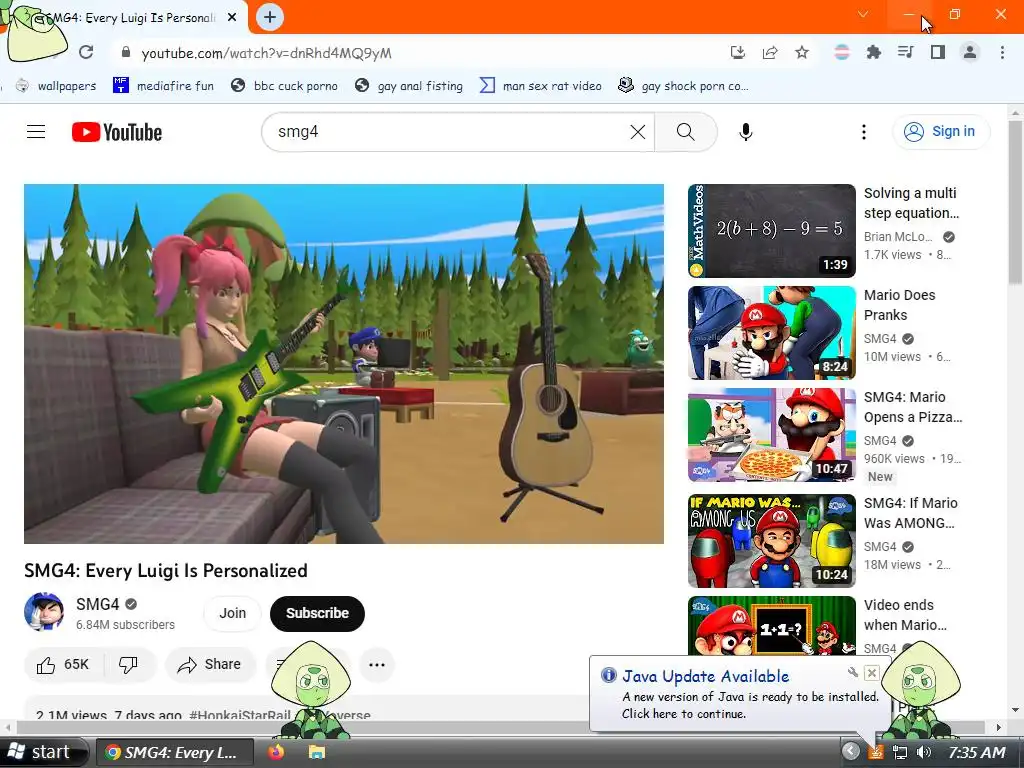The width and height of the screenshot is (1024, 768).
Task: Click the install app icon in address bar
Action: (x=737, y=53)
